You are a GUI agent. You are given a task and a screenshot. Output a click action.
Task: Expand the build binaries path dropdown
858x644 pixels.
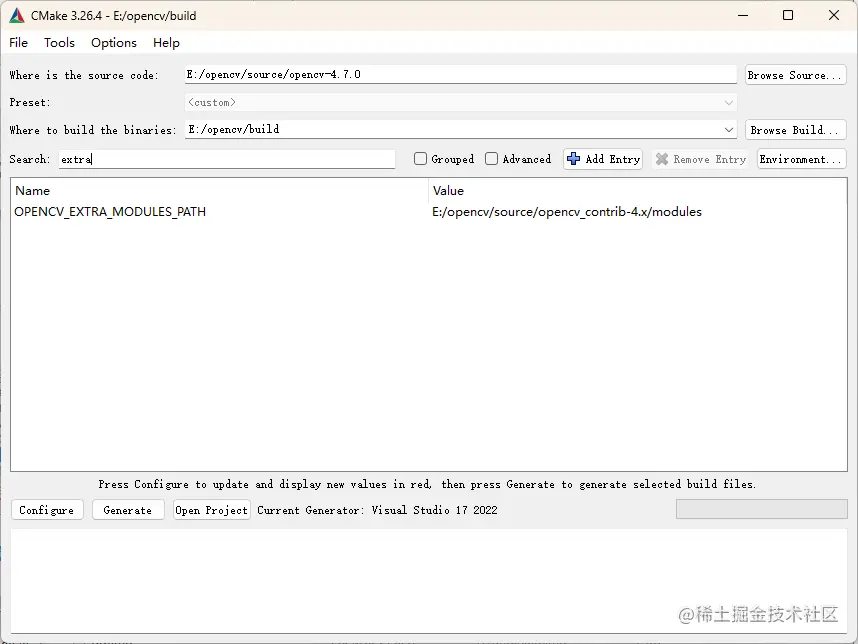click(728, 130)
